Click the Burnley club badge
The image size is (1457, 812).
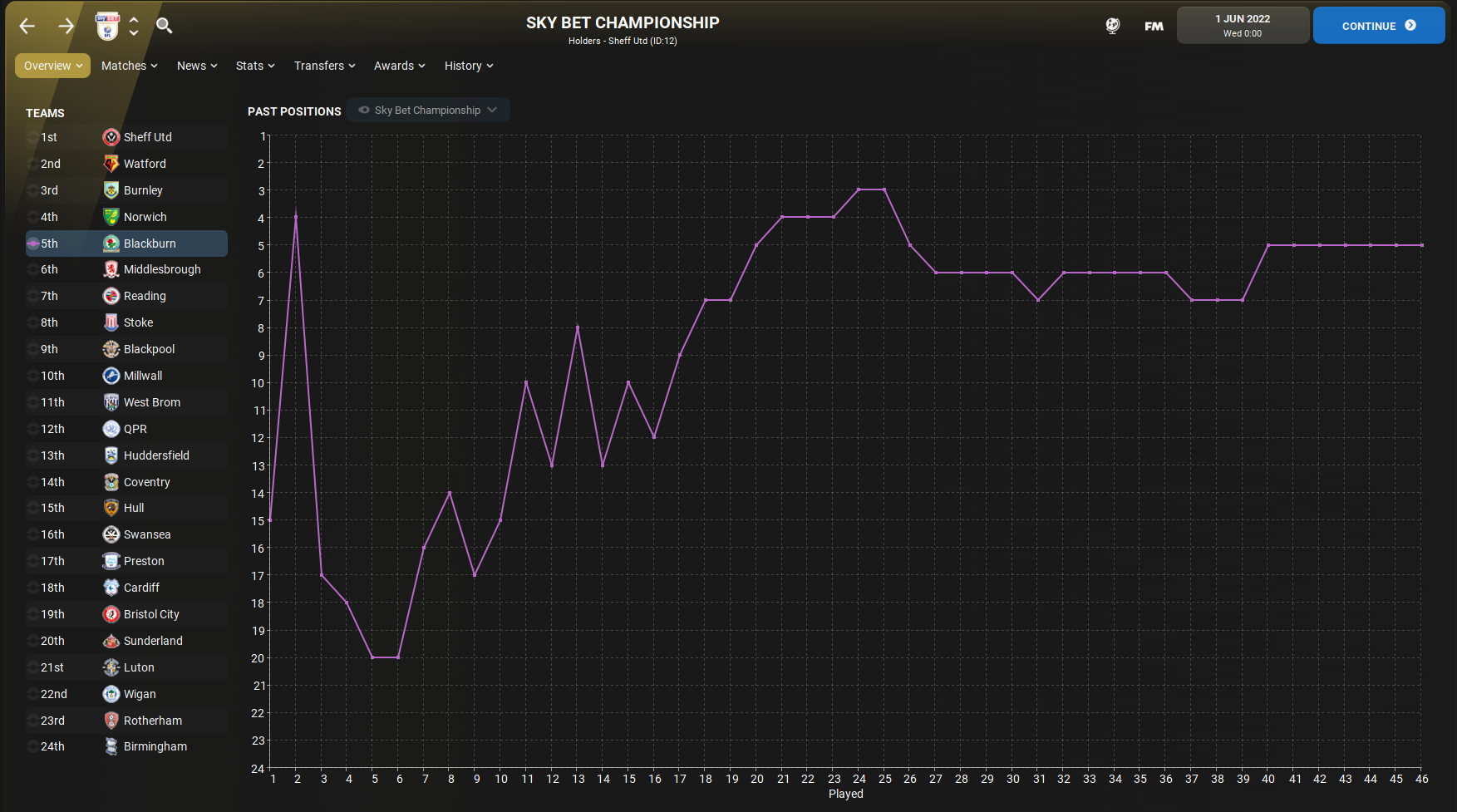[x=111, y=190]
